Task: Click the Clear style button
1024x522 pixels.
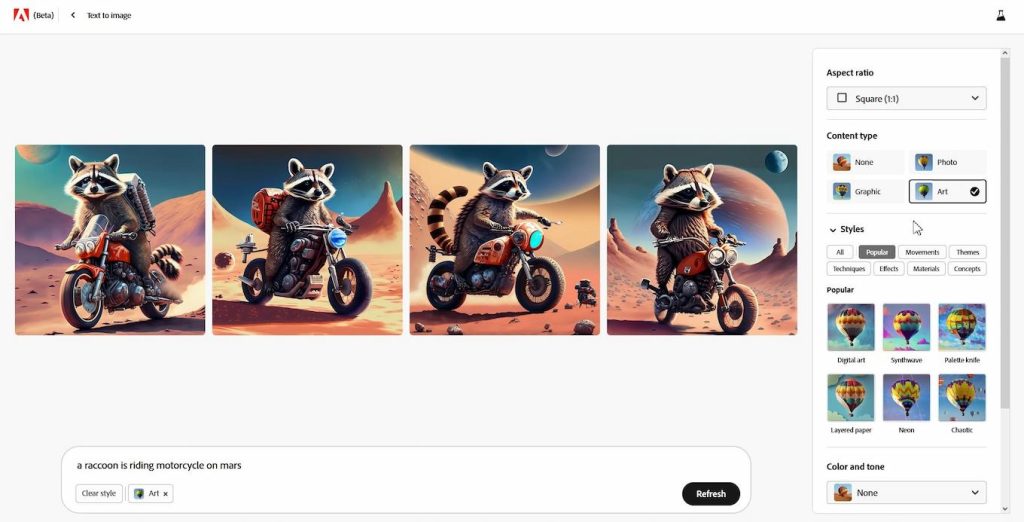Action: pos(99,493)
